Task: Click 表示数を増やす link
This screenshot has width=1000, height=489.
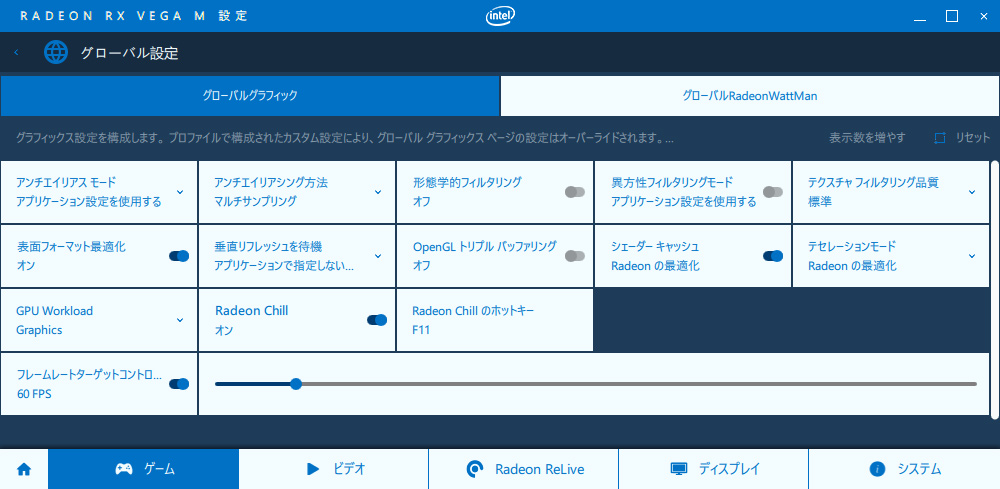Action: tap(867, 138)
